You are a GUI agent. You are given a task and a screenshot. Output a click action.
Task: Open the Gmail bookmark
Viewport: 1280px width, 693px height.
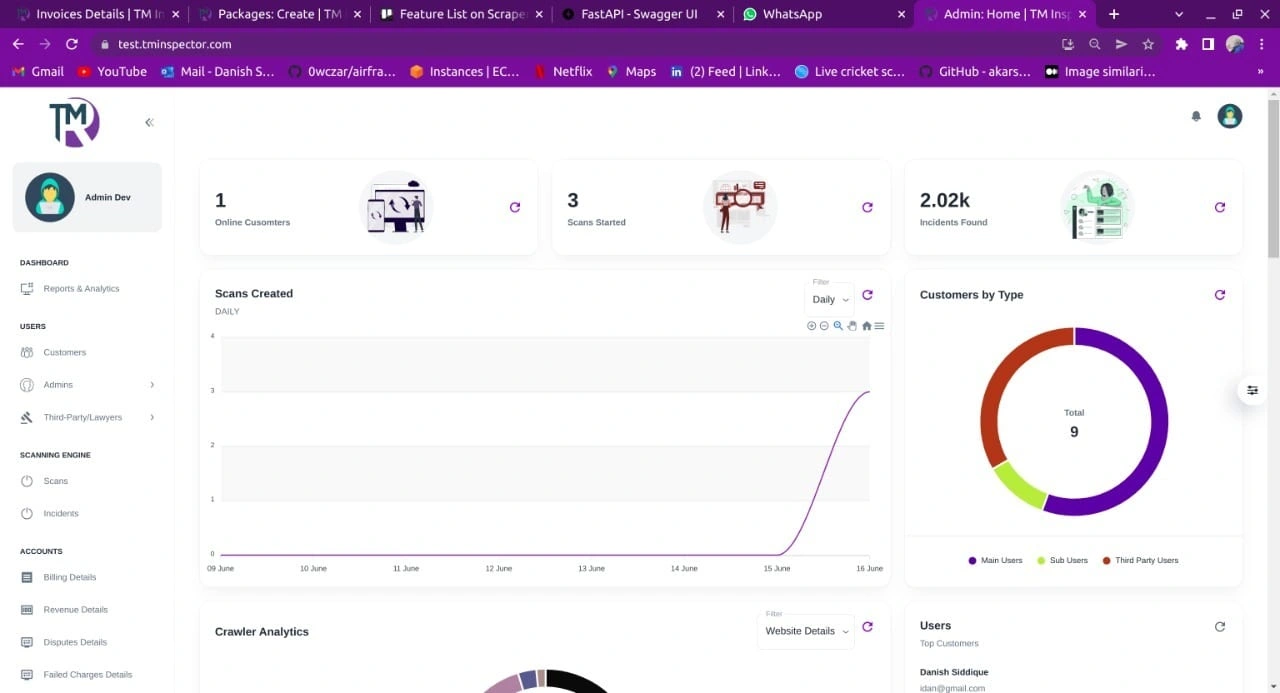tap(38, 71)
